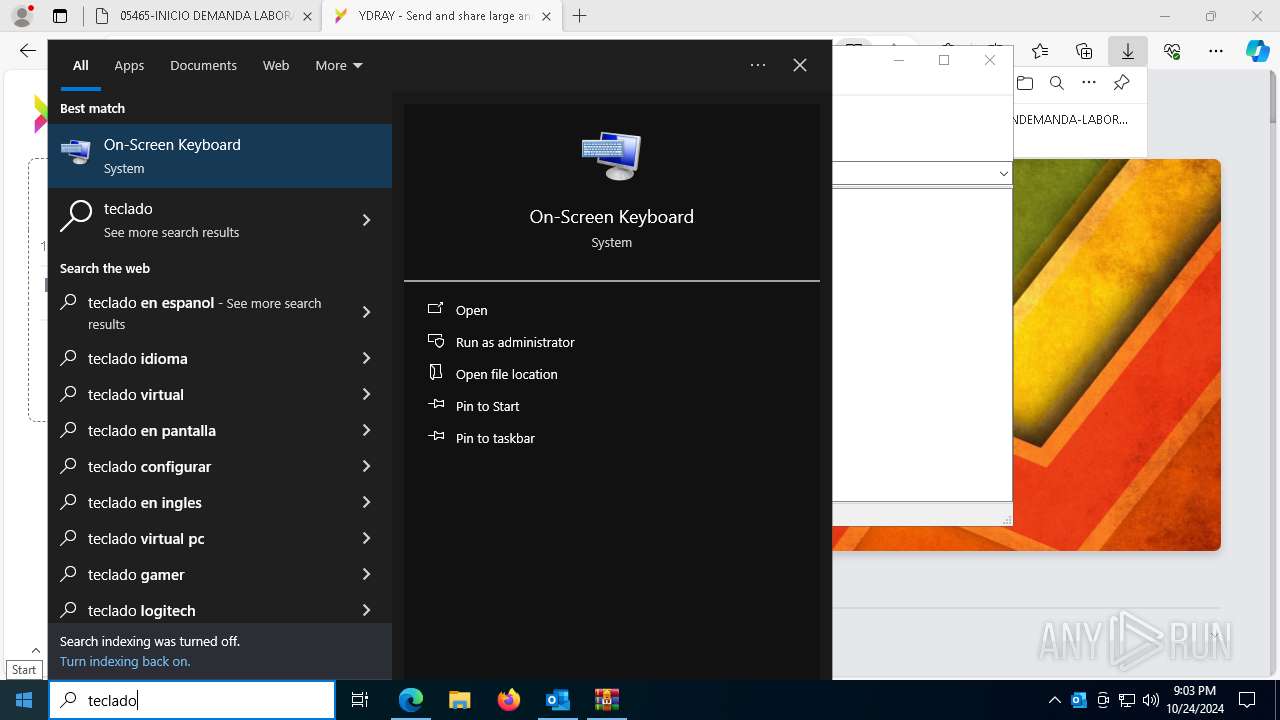Pin the downloads flyout
Image resolution: width=1280 pixels, height=720 pixels.
[1121, 83]
